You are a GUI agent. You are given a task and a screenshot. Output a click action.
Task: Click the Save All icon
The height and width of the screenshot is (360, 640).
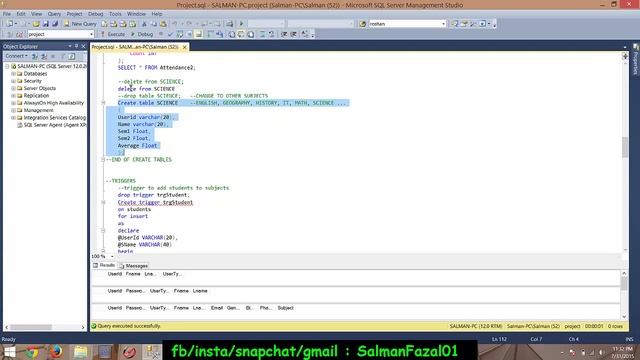pyautogui.click(x=55, y=24)
